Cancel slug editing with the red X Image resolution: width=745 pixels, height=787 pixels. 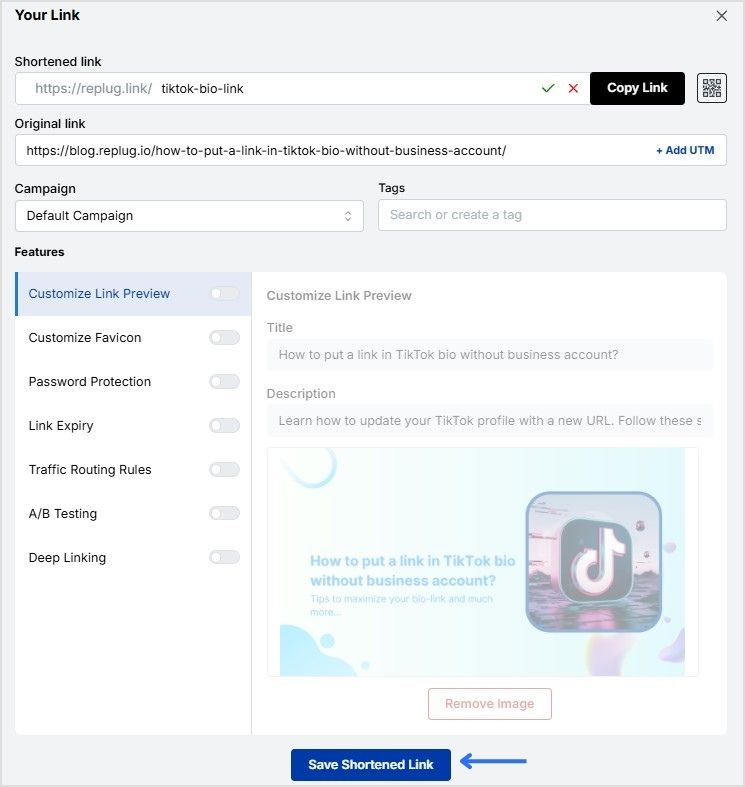click(573, 88)
